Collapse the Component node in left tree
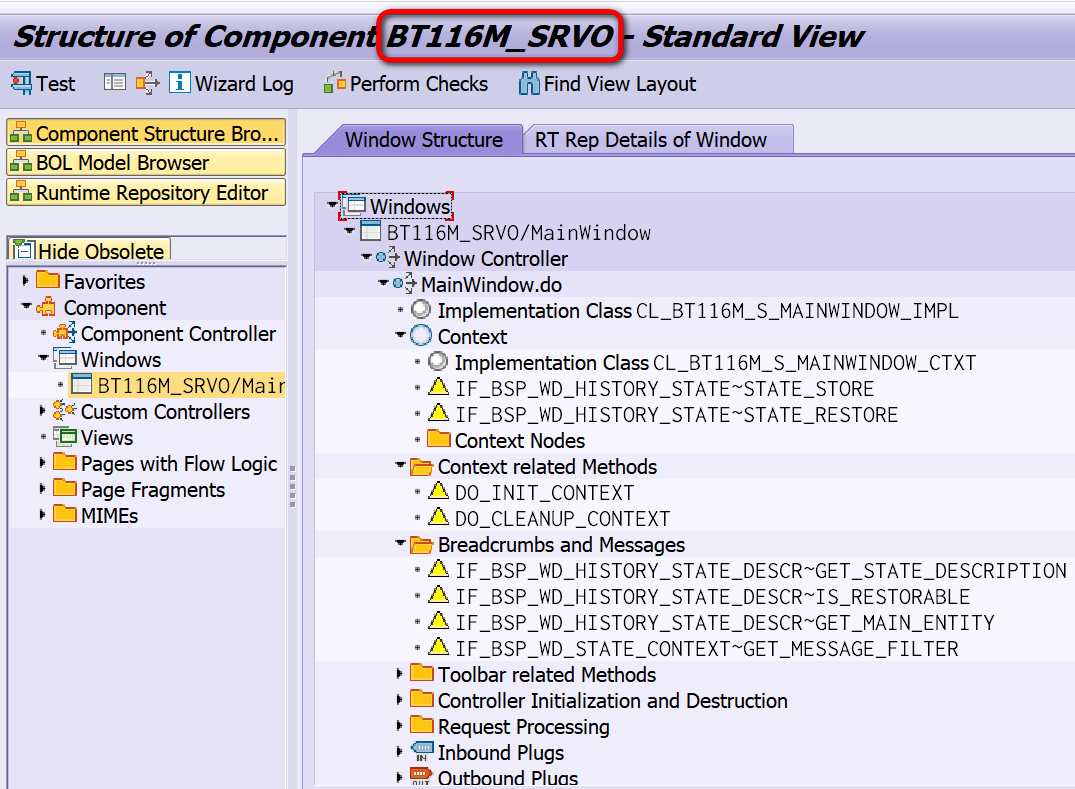The image size is (1075, 789). pos(26,306)
